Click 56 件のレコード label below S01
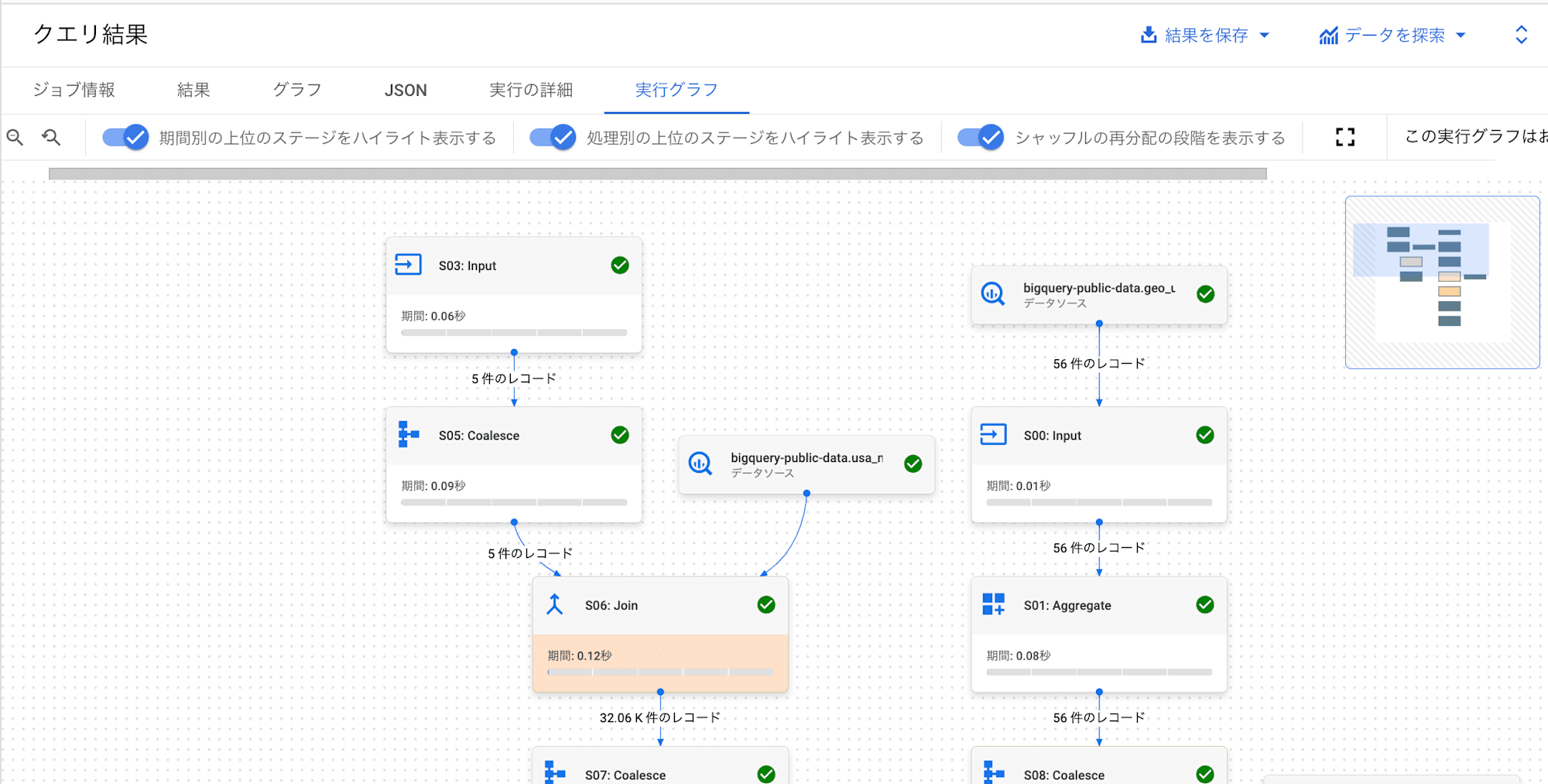Viewport: 1548px width, 784px height. point(1099,717)
